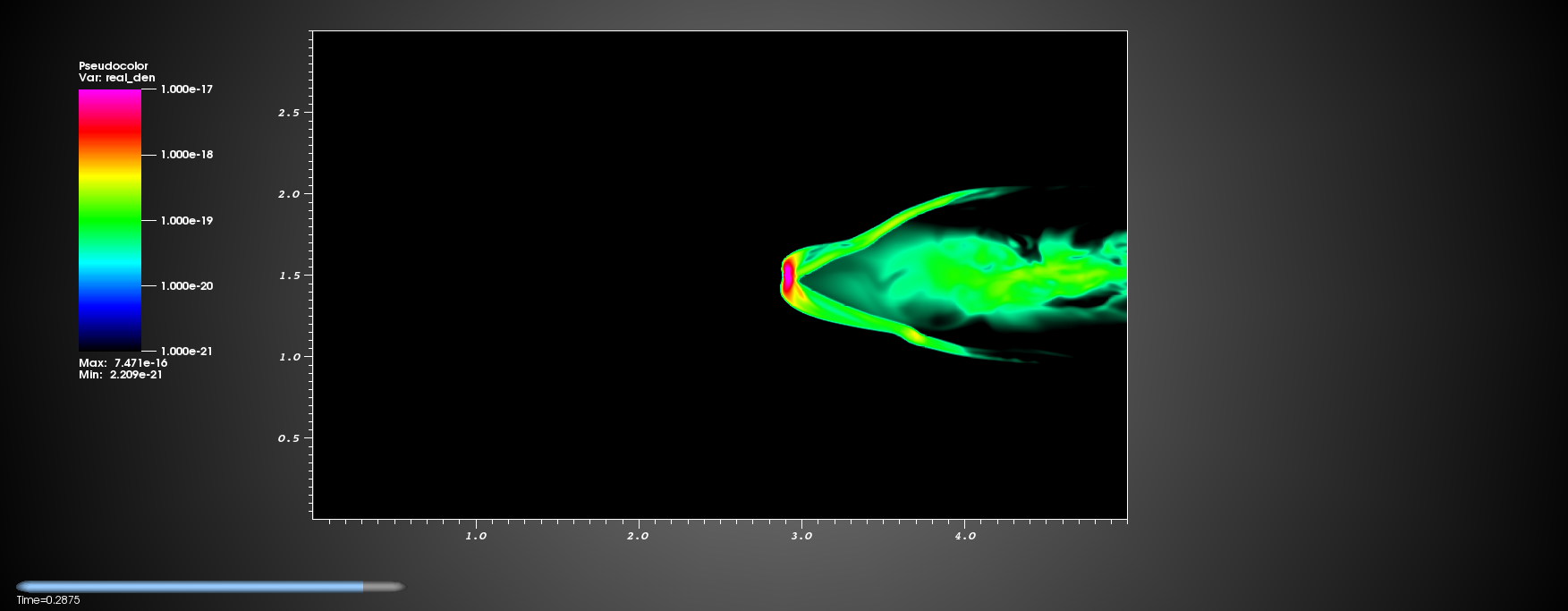Click the "Max: 7.471e-16" text
1568x611 pixels.
123,363
